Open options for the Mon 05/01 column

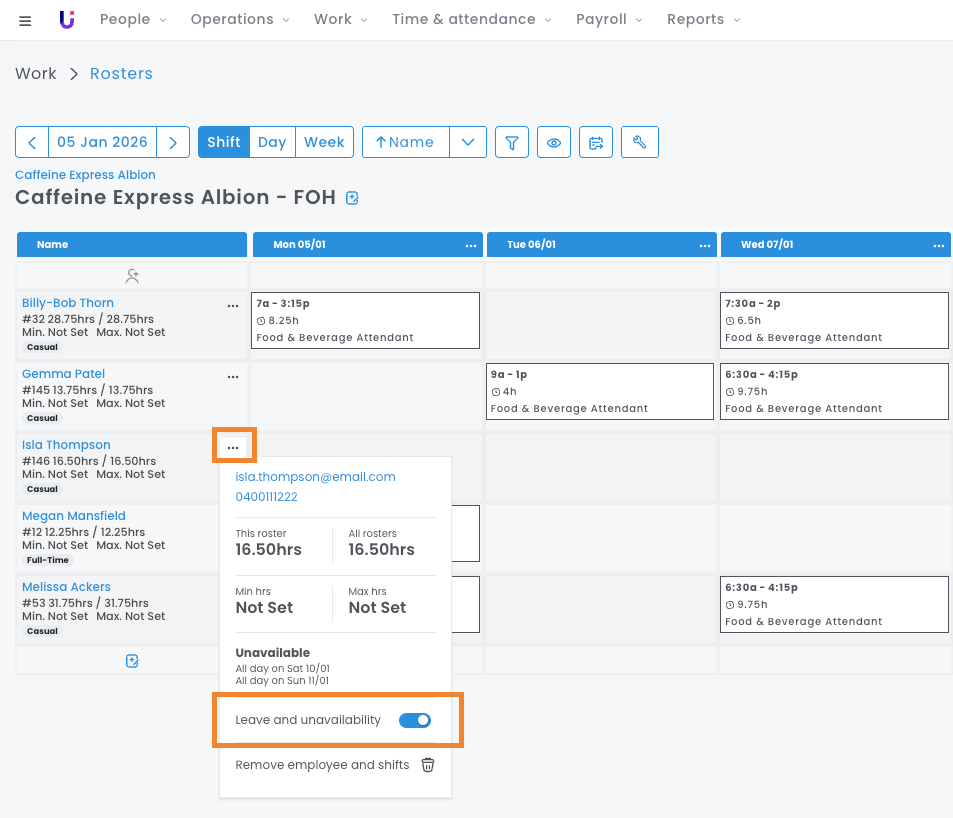click(x=470, y=245)
